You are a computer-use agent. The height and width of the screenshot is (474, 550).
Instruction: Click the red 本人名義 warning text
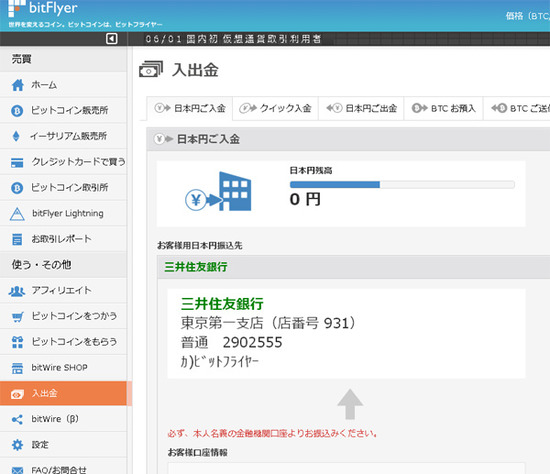coord(273,434)
